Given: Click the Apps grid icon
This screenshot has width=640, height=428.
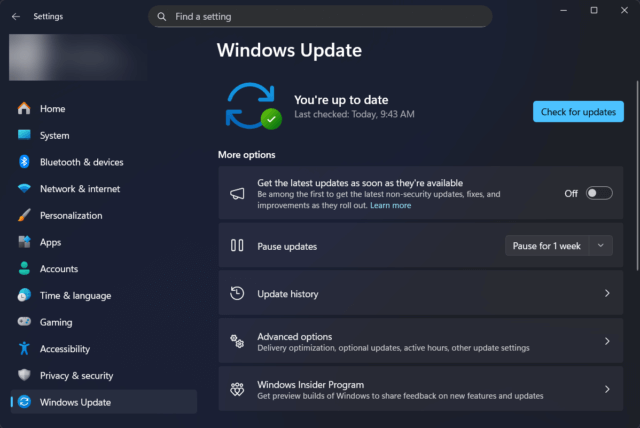Looking at the screenshot, I should 24,242.
